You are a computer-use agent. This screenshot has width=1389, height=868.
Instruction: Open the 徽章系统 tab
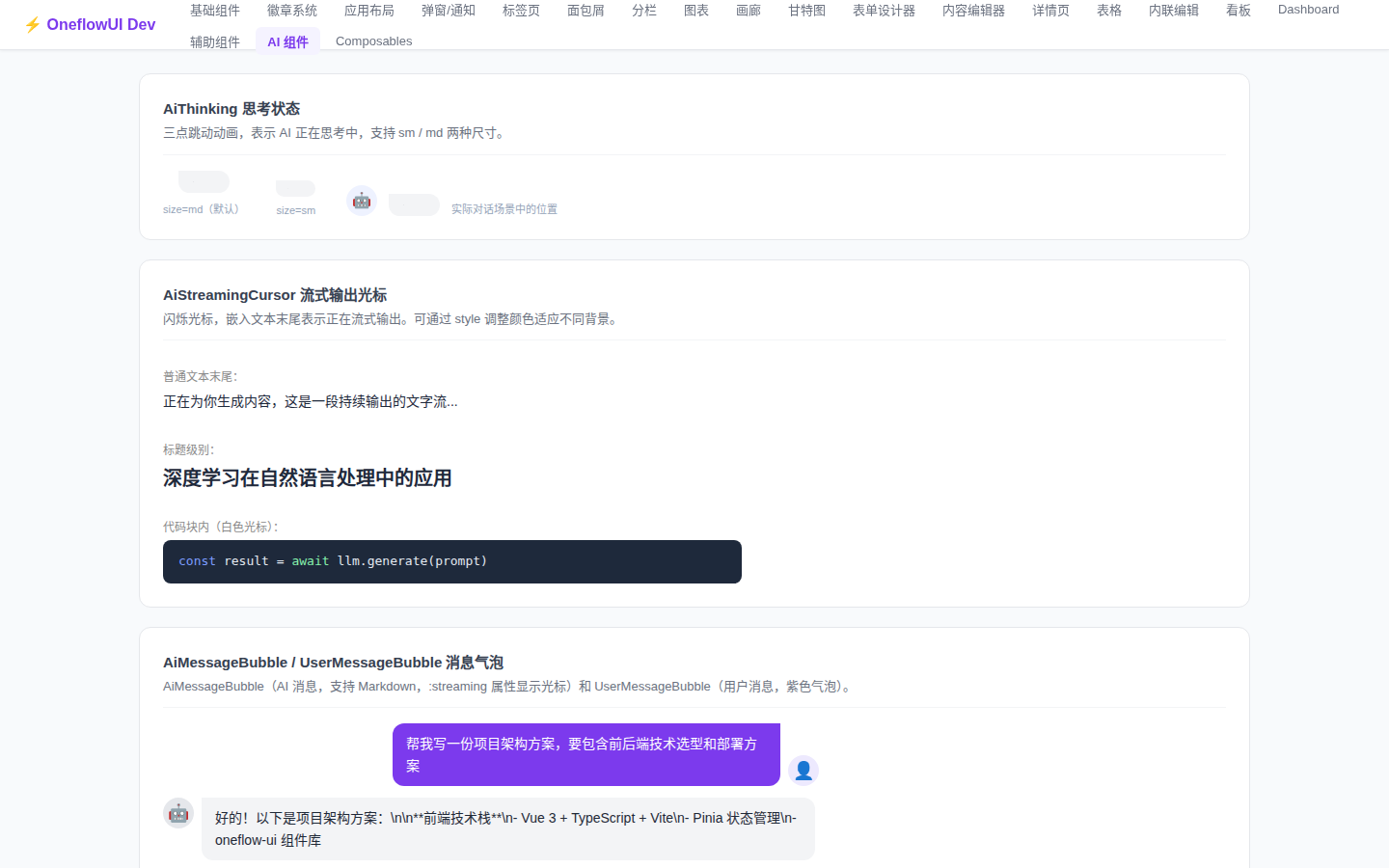pos(292,11)
